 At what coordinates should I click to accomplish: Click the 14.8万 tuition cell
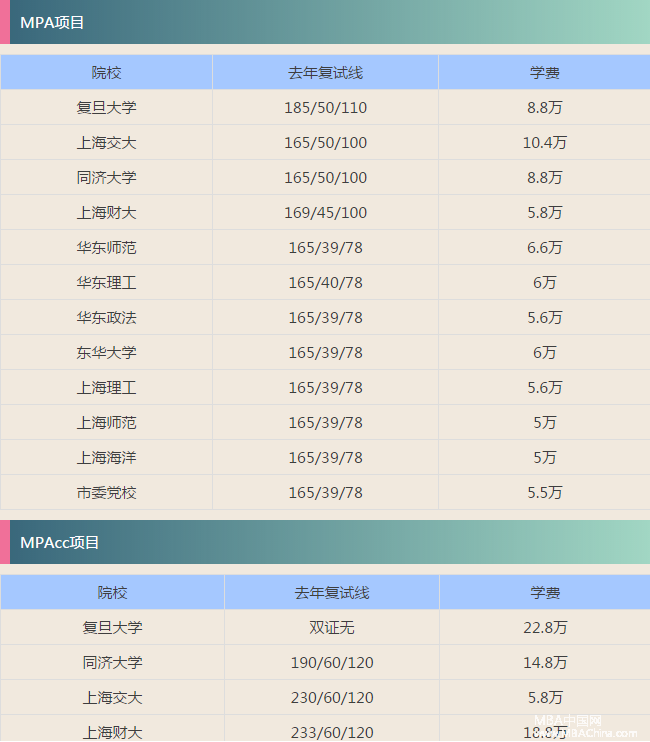[545, 663]
